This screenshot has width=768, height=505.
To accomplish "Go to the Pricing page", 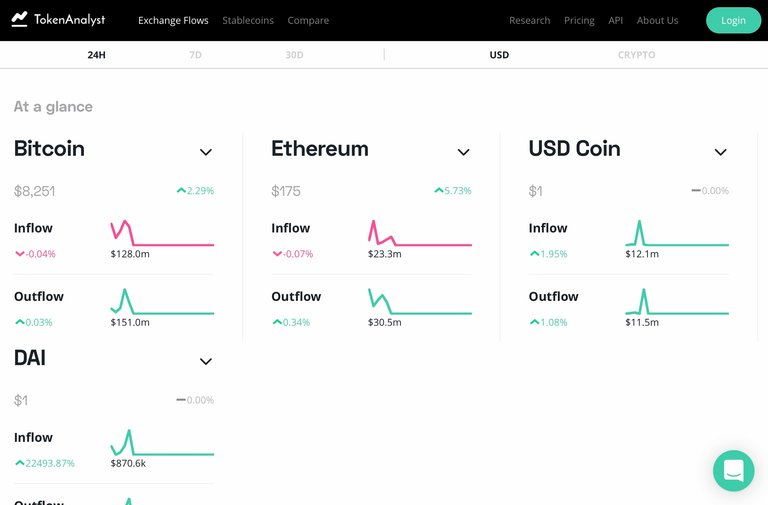I will point(579,20).
